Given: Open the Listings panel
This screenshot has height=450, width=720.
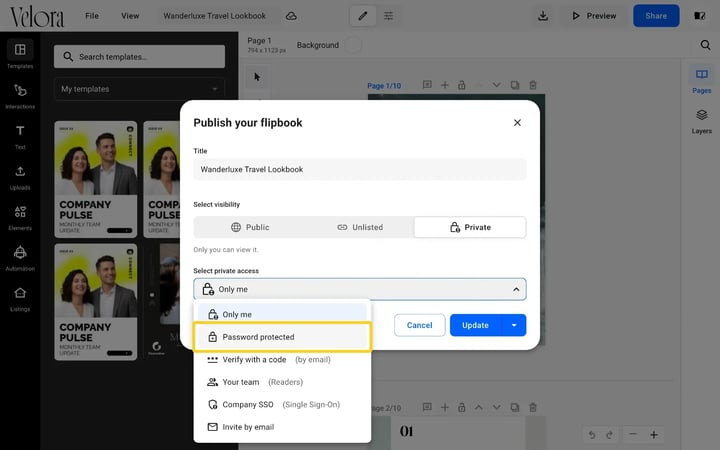Looking at the screenshot, I should tap(20, 298).
